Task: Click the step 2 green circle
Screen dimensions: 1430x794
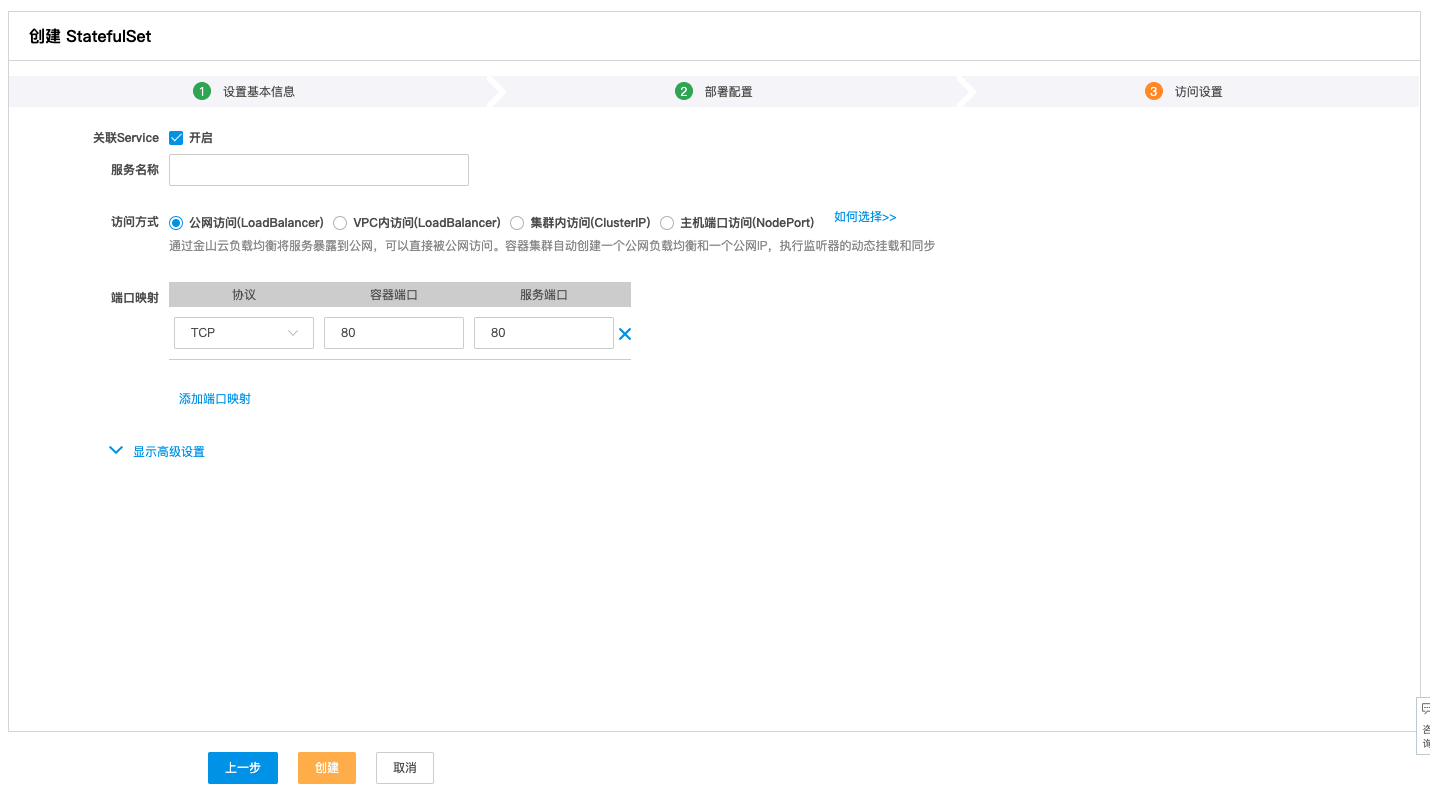Action: coord(684,91)
